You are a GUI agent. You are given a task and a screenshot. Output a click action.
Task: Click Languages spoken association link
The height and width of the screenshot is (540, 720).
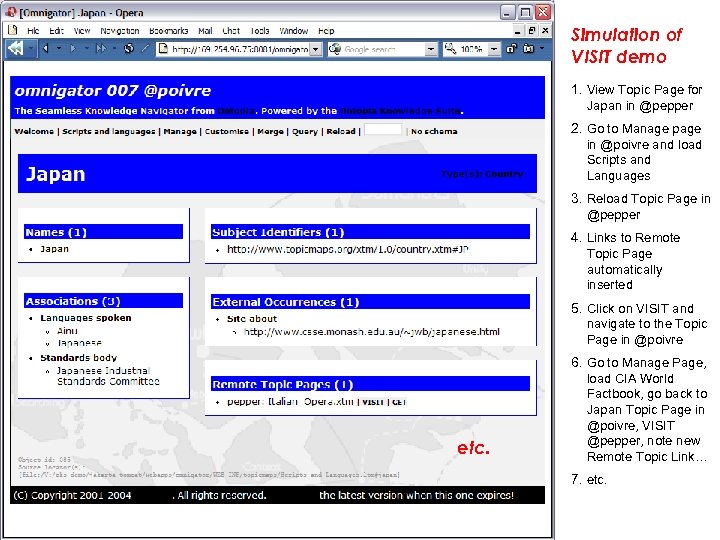click(x=86, y=318)
